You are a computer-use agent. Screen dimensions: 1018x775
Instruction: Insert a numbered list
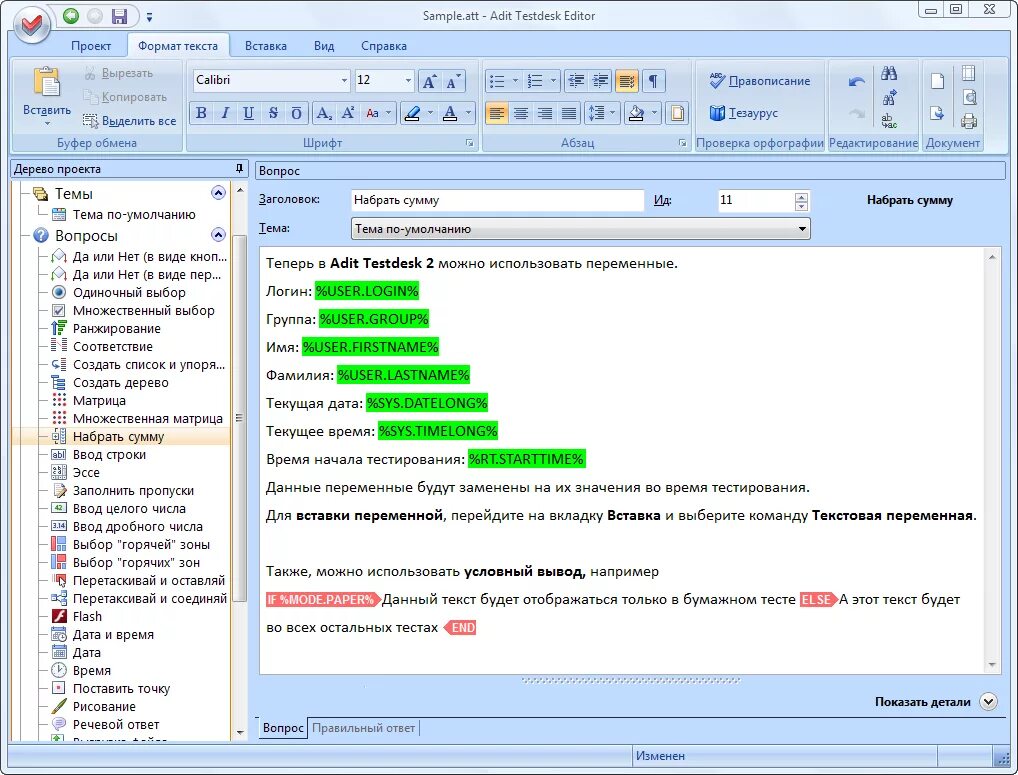coord(535,80)
